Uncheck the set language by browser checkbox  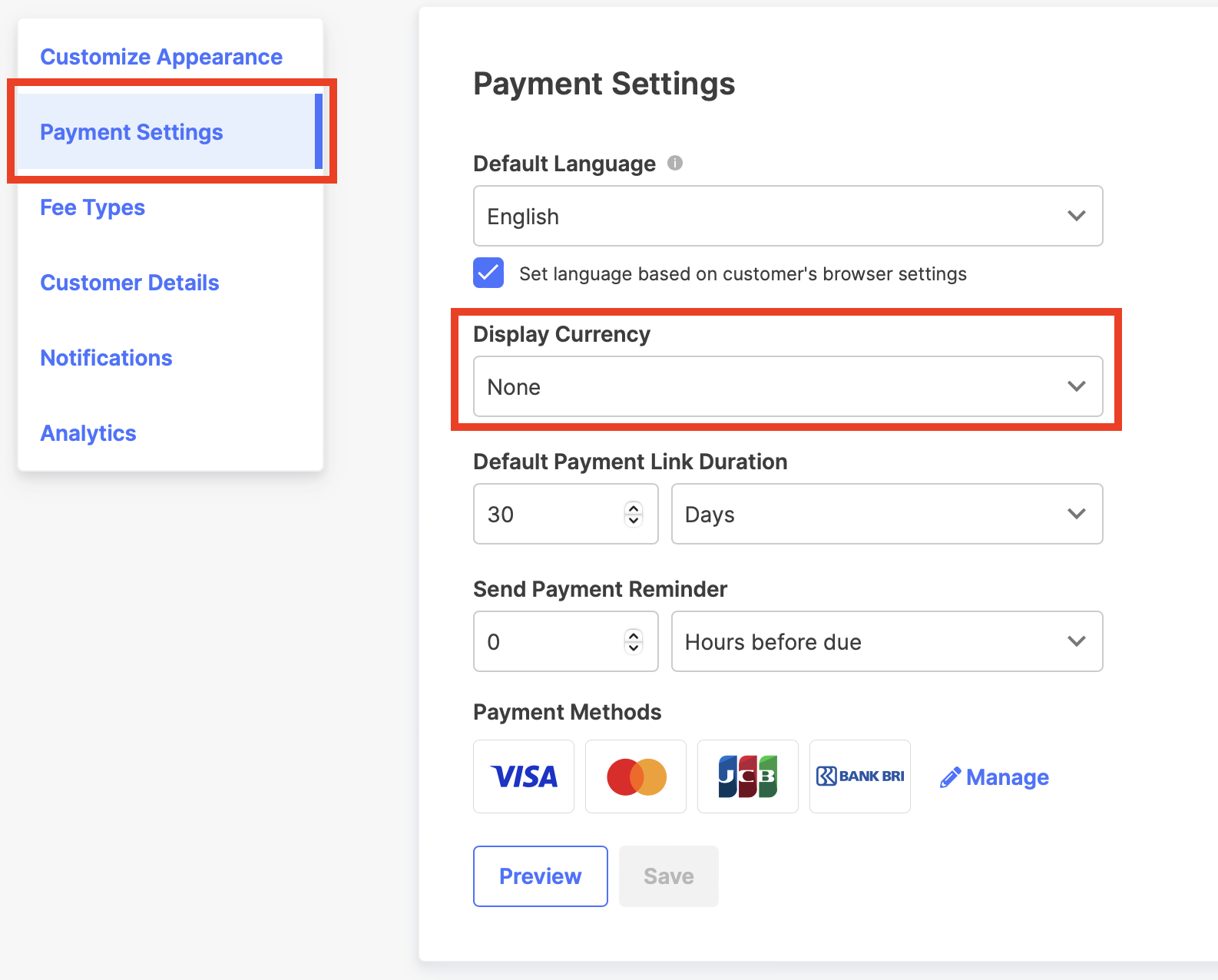tap(488, 273)
